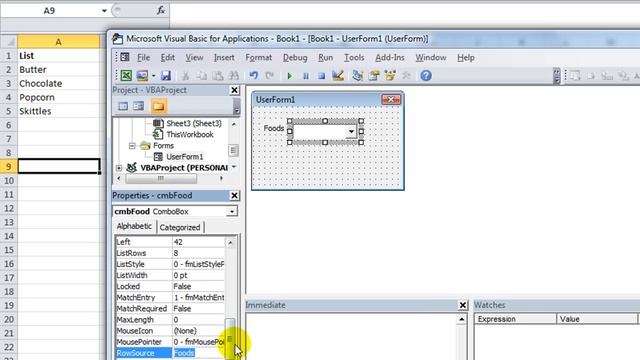
Task: Click the Redo arrow icon
Action: point(269,76)
